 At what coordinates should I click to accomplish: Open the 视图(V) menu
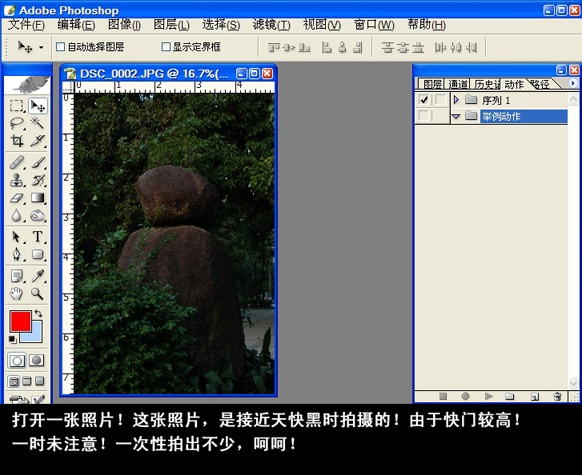[322, 25]
